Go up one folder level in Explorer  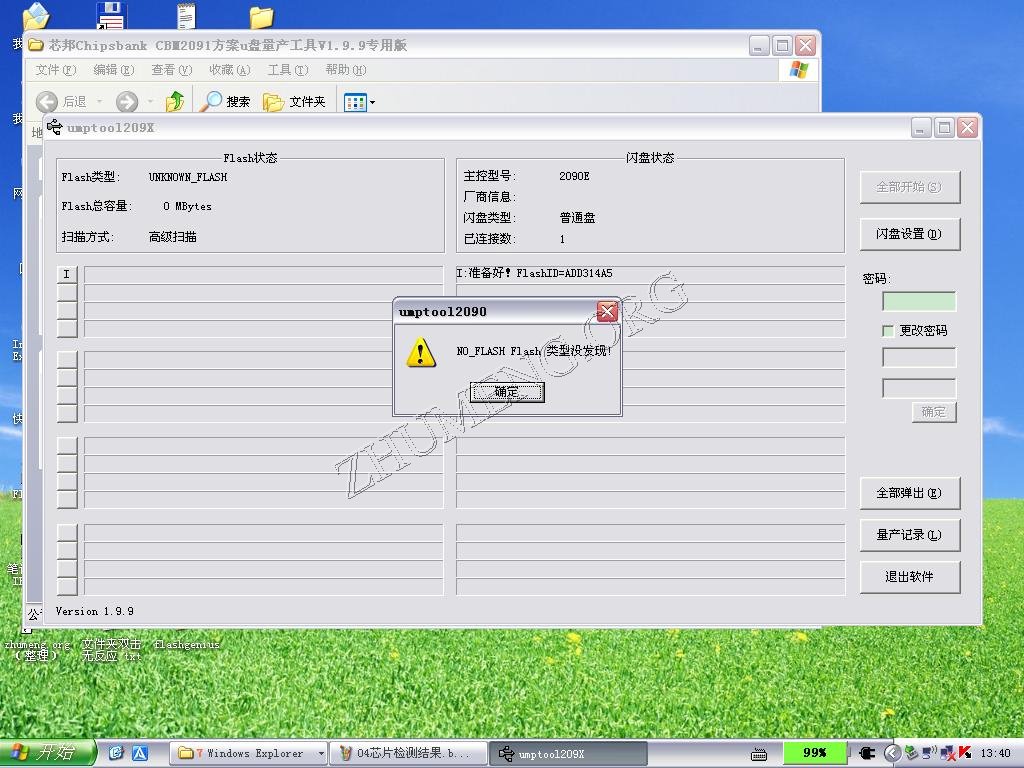[174, 102]
